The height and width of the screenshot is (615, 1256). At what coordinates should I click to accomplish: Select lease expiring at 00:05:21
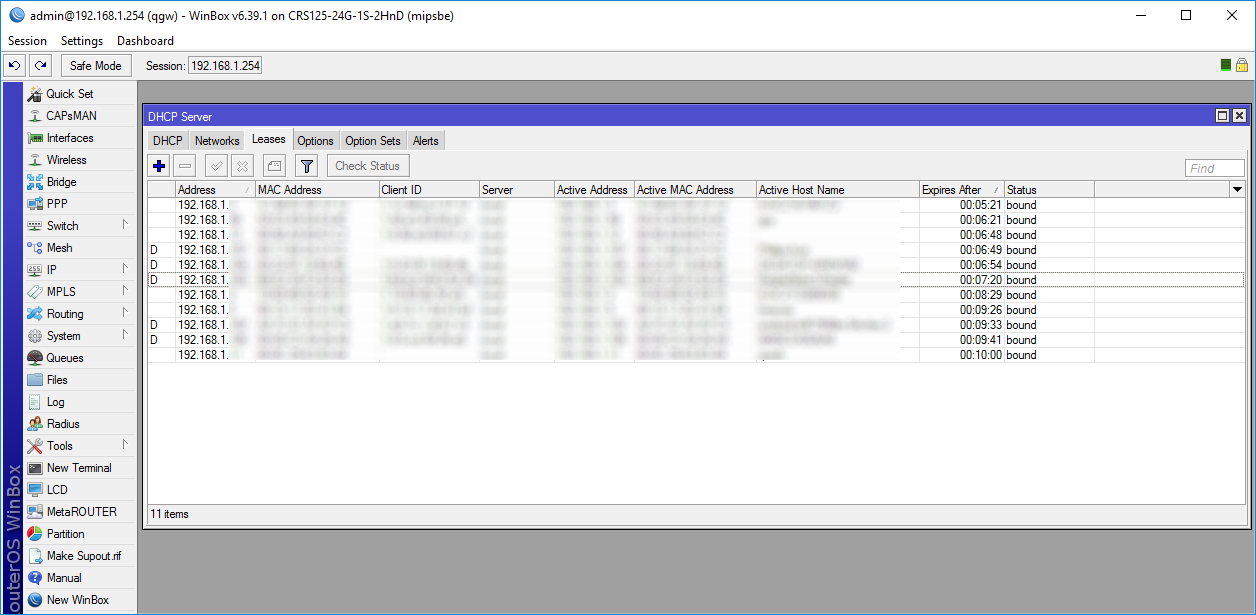696,205
